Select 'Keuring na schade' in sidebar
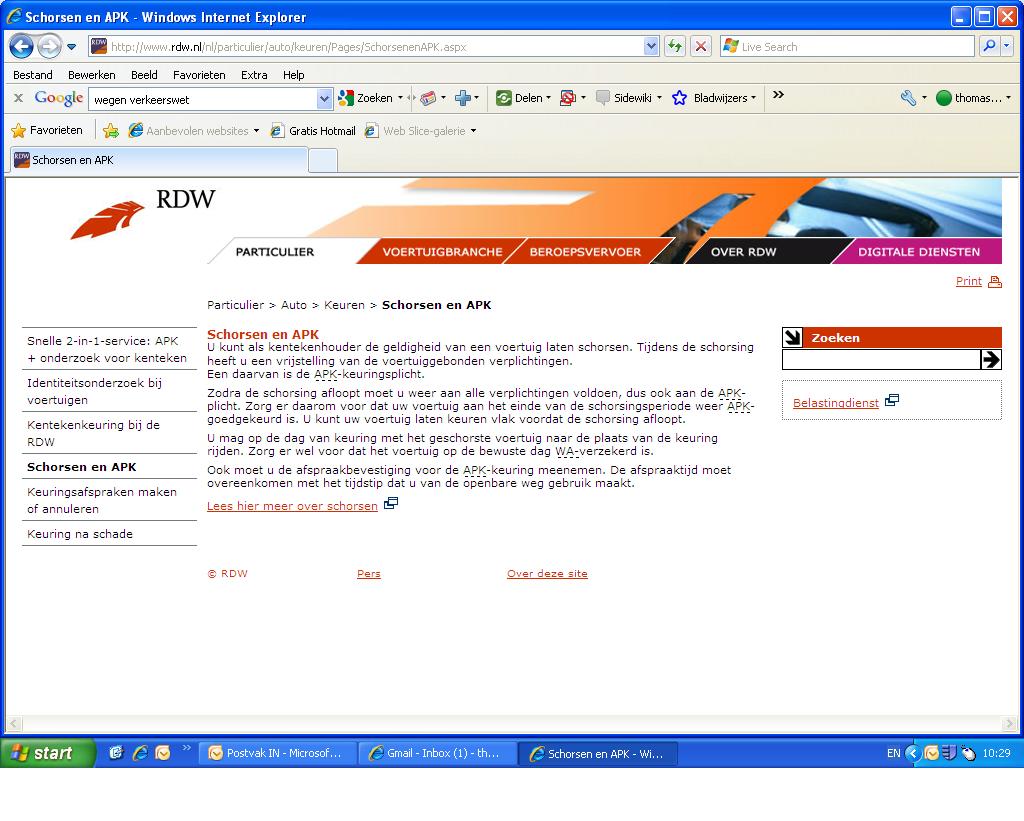This screenshot has width=1024, height=821. click(80, 534)
